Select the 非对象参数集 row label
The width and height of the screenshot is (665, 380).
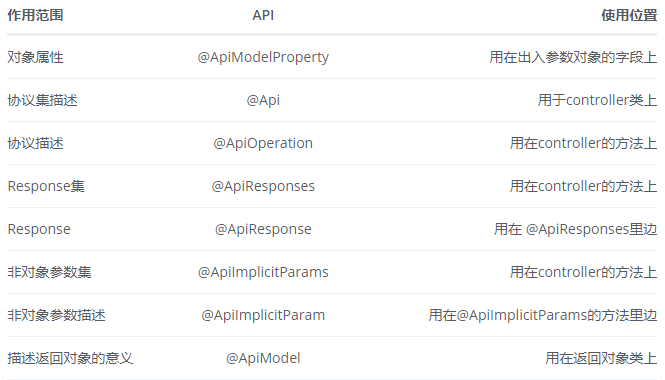point(49,272)
